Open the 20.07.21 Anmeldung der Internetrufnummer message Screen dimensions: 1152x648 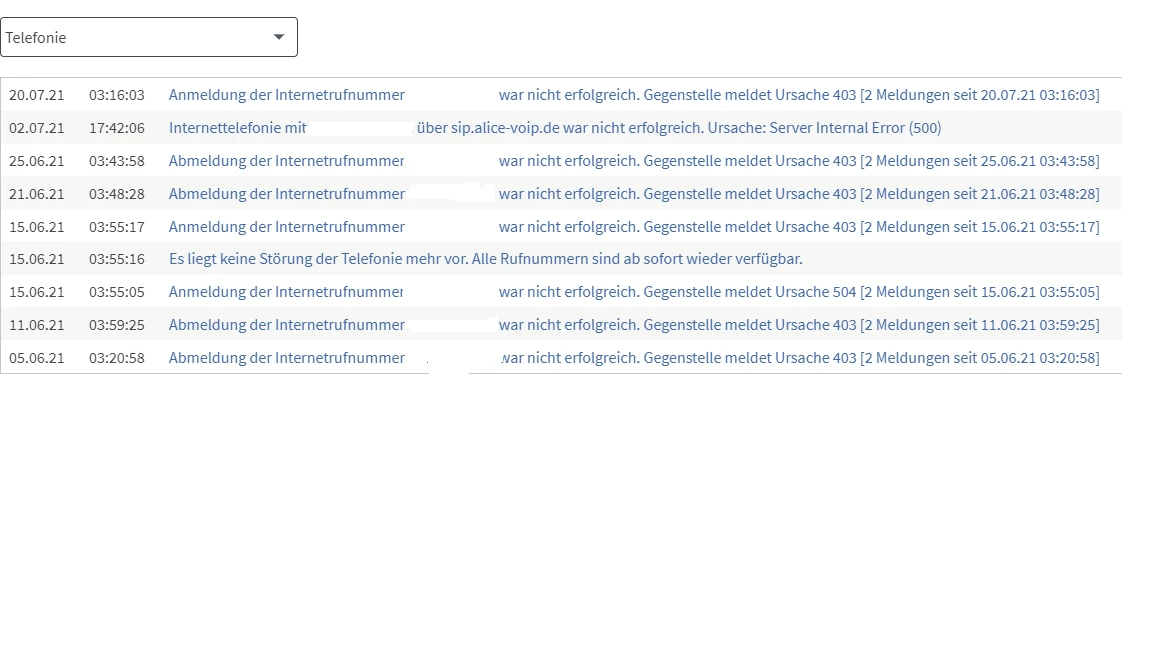[634, 95]
